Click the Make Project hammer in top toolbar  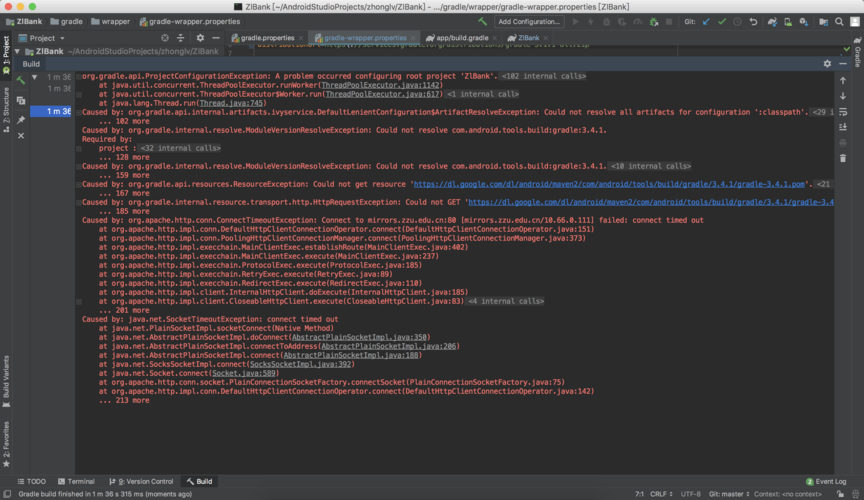(x=483, y=21)
